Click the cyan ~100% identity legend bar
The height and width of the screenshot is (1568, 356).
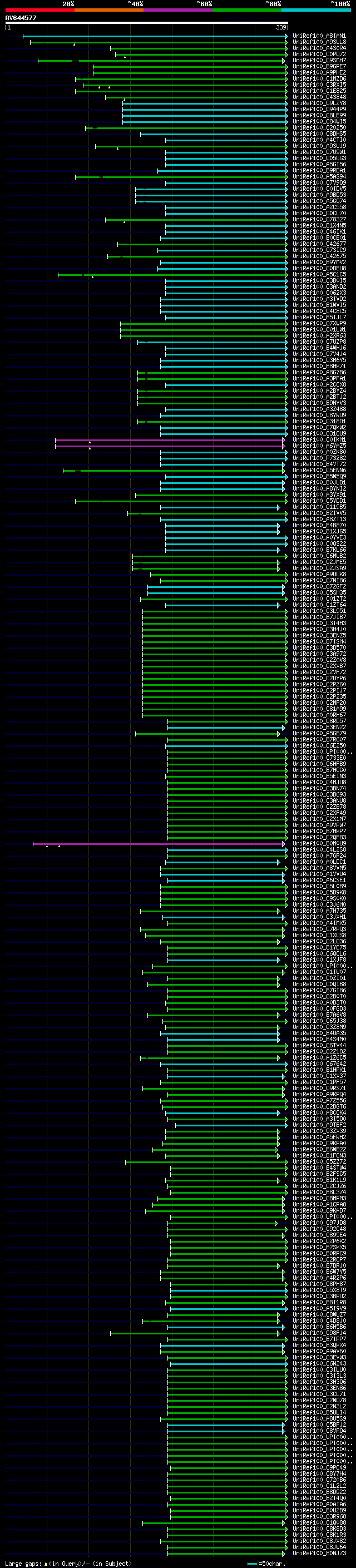[x=316, y=10]
